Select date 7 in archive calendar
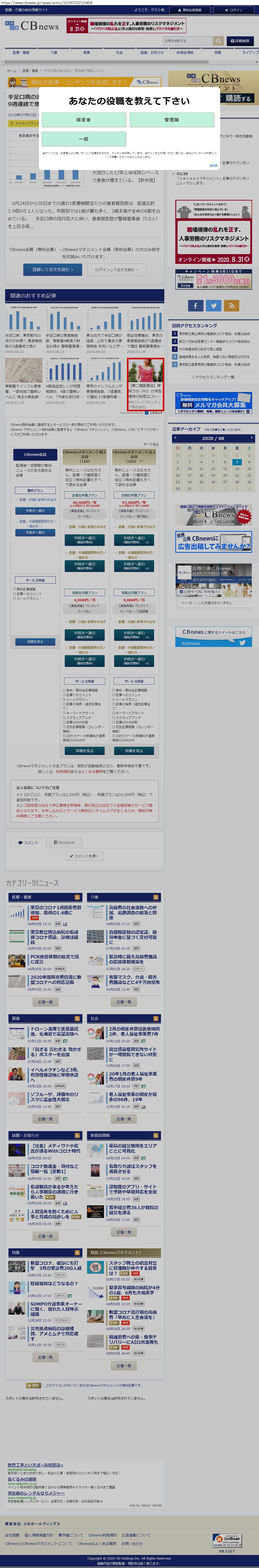 tap(237, 462)
